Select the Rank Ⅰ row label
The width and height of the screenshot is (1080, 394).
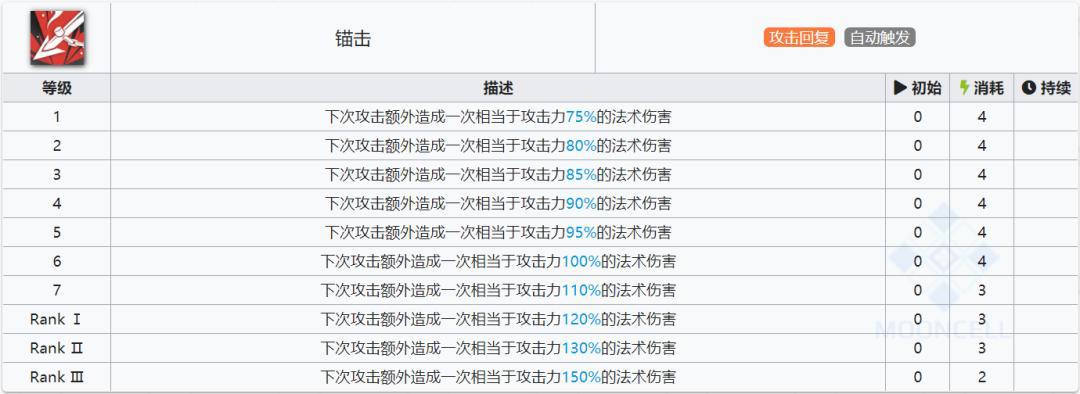56,320
